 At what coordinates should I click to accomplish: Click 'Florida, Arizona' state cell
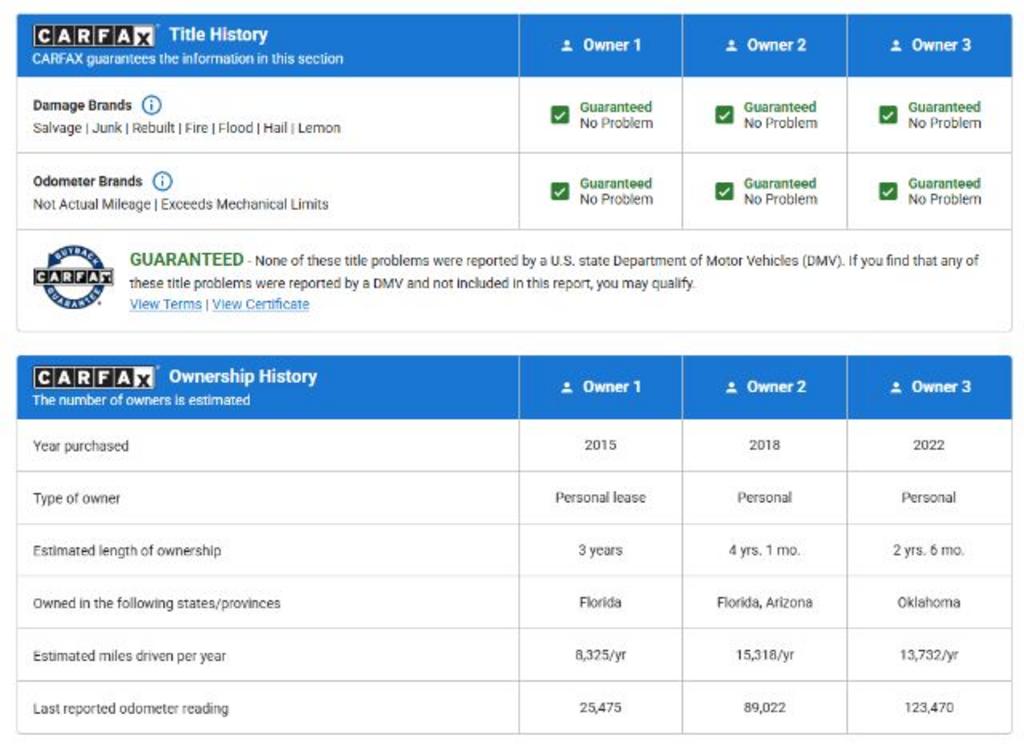tap(765, 602)
